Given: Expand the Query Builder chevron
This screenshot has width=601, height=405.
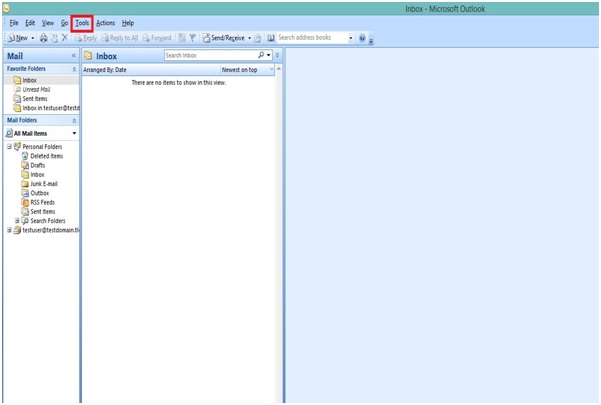Looking at the screenshot, I should pos(278,56).
